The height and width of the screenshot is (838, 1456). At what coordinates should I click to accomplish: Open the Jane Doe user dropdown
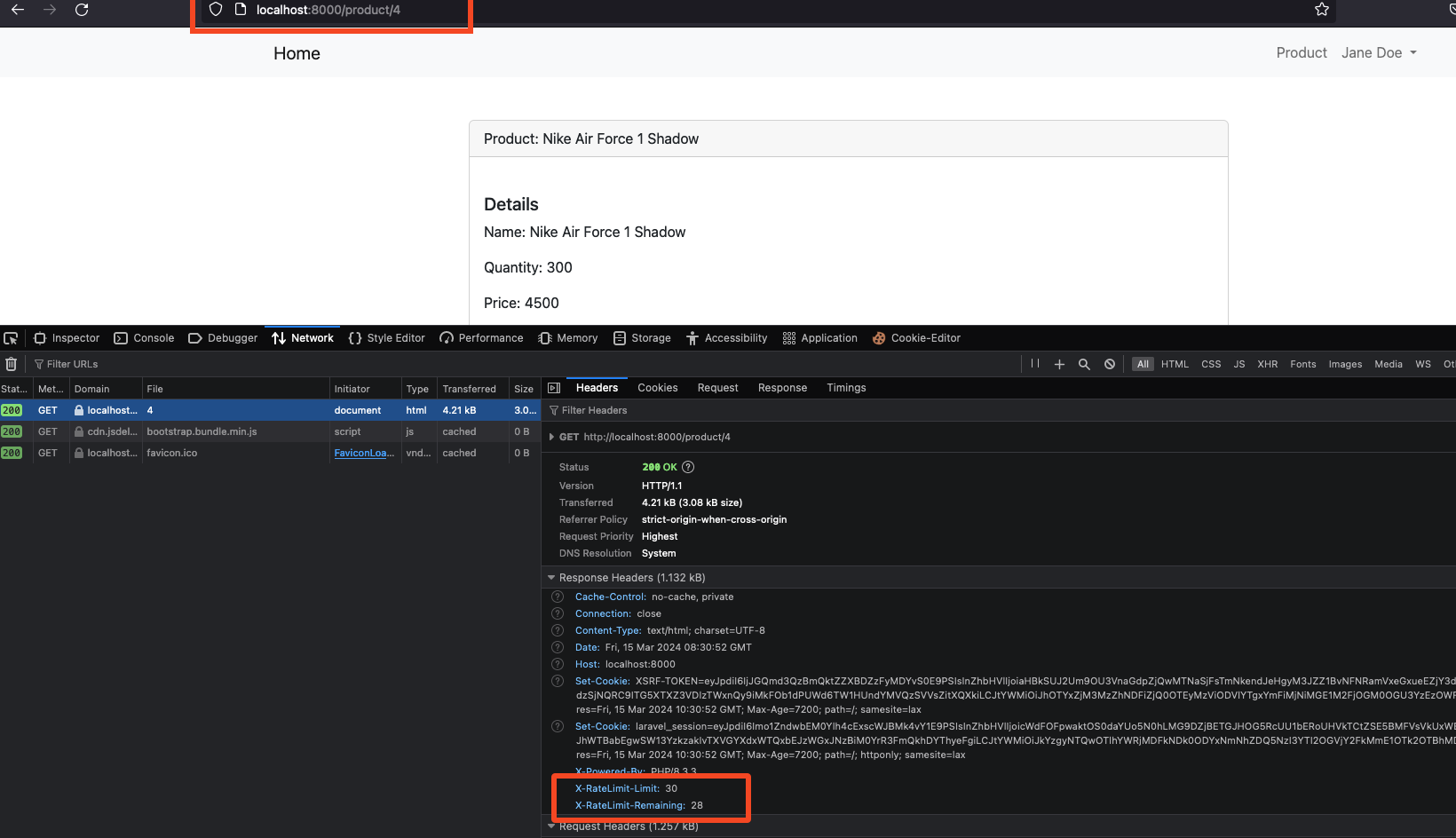click(1379, 53)
